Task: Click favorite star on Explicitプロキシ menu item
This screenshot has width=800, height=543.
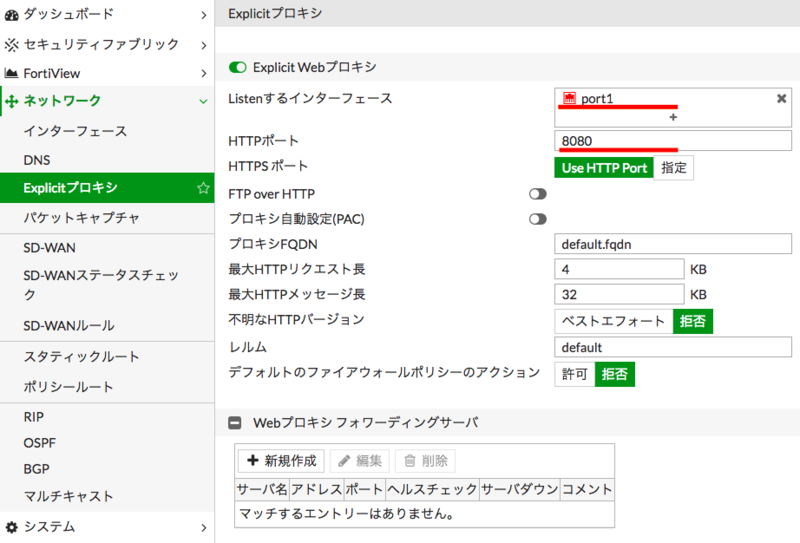Action: (x=203, y=188)
